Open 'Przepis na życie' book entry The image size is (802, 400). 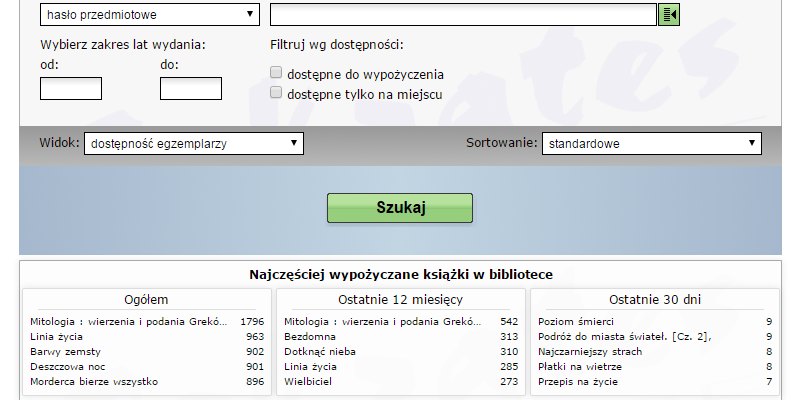pyautogui.click(x=578, y=382)
